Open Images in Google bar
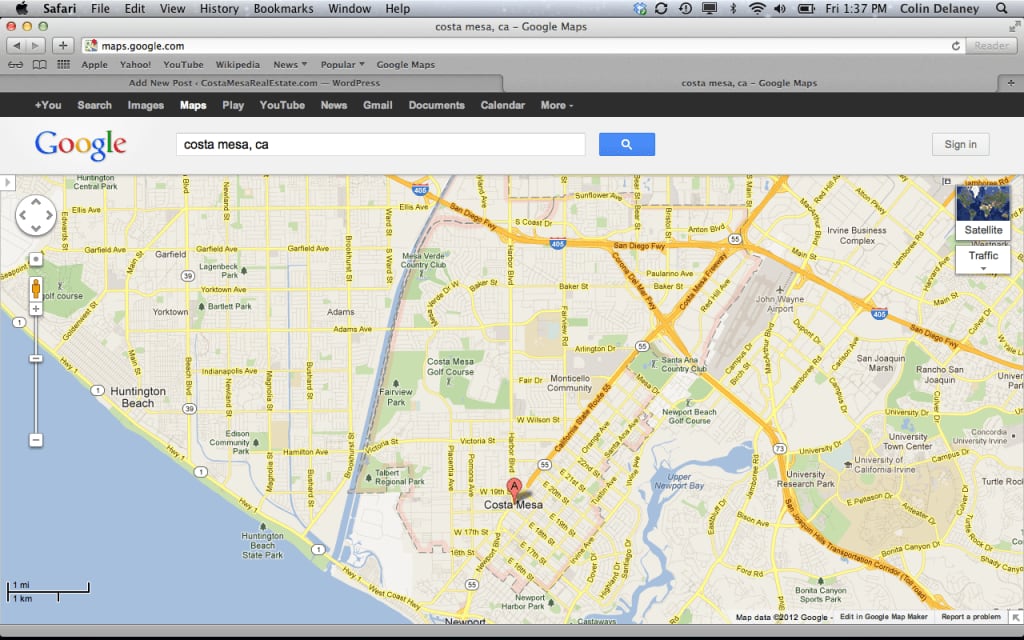Screen dimensions: 1024x640 [146, 105]
